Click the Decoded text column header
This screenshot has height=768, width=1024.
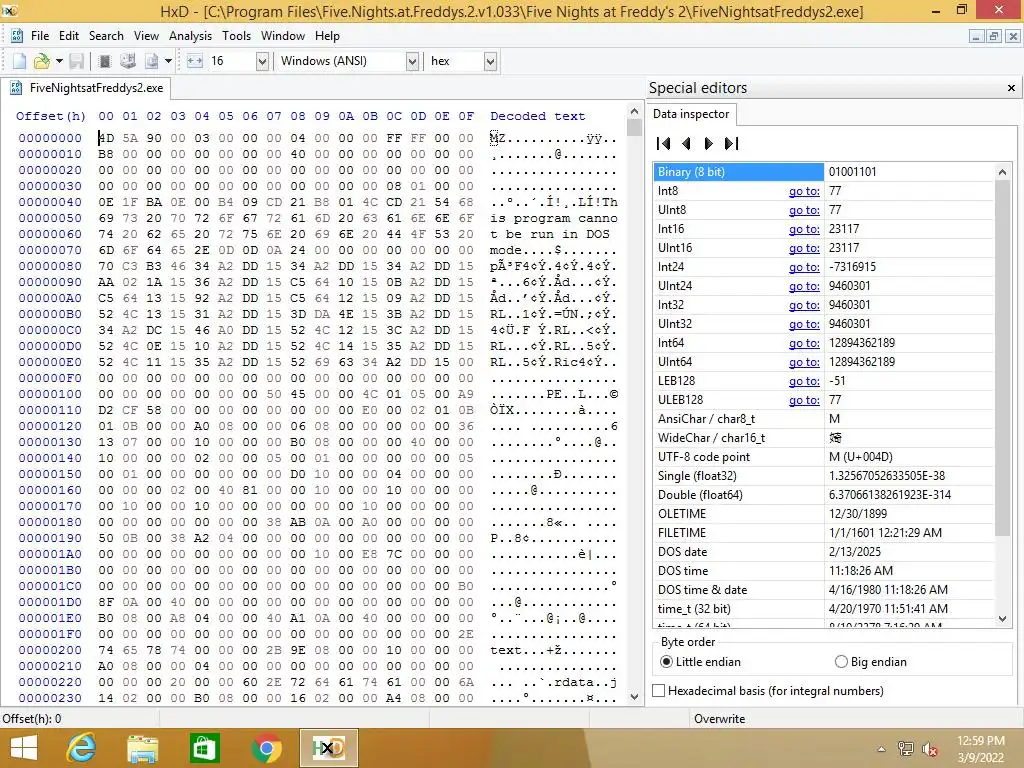coord(537,116)
